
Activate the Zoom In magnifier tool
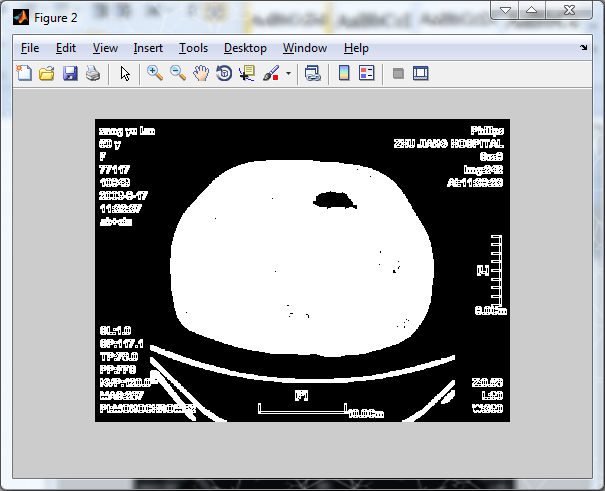pos(155,73)
